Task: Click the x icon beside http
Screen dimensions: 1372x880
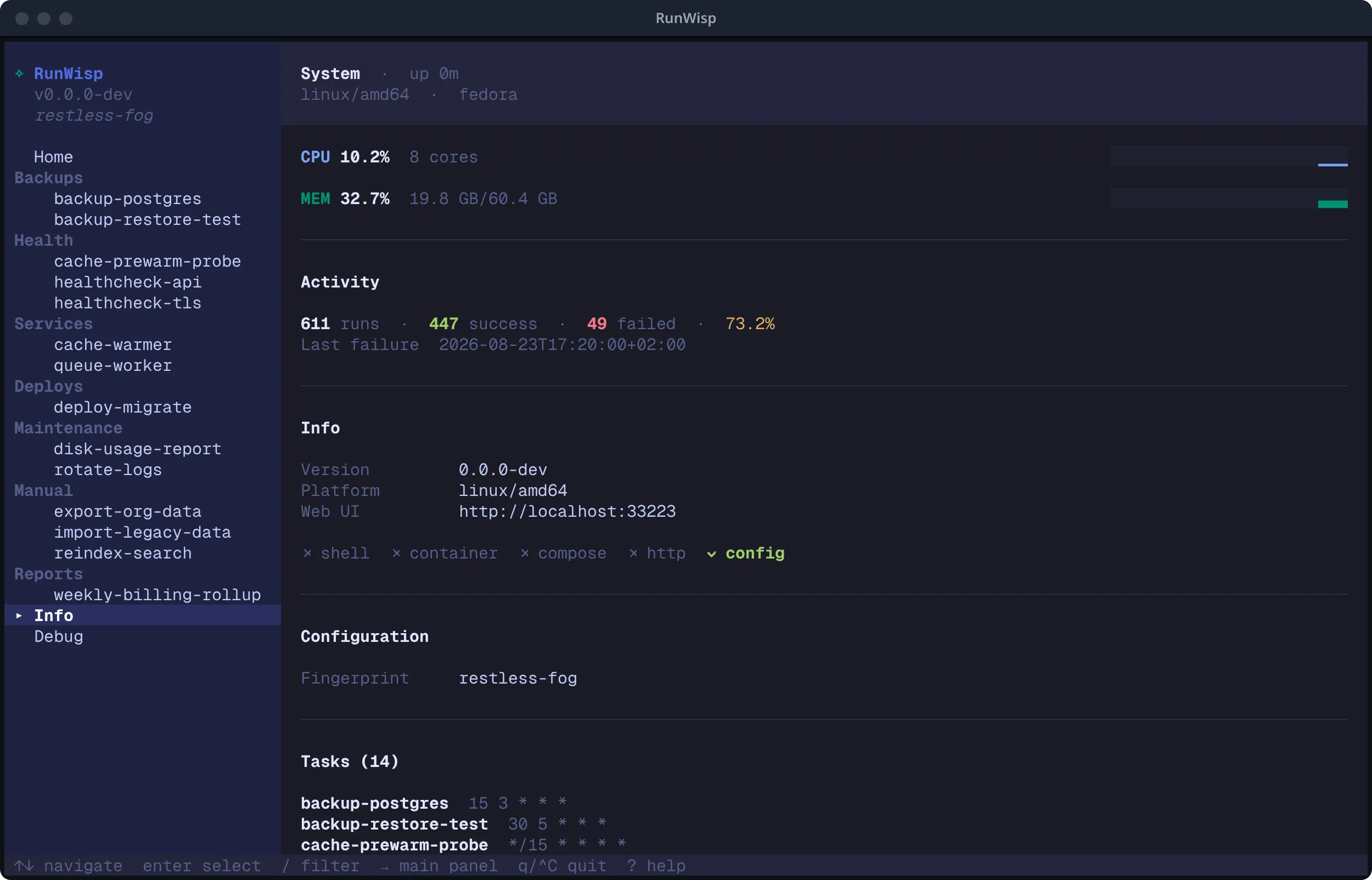Action: point(633,553)
